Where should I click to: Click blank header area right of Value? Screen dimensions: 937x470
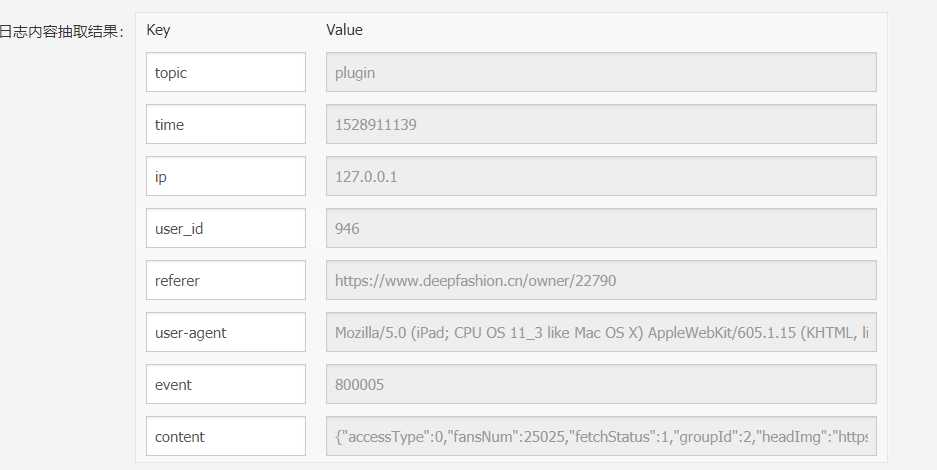coord(620,30)
